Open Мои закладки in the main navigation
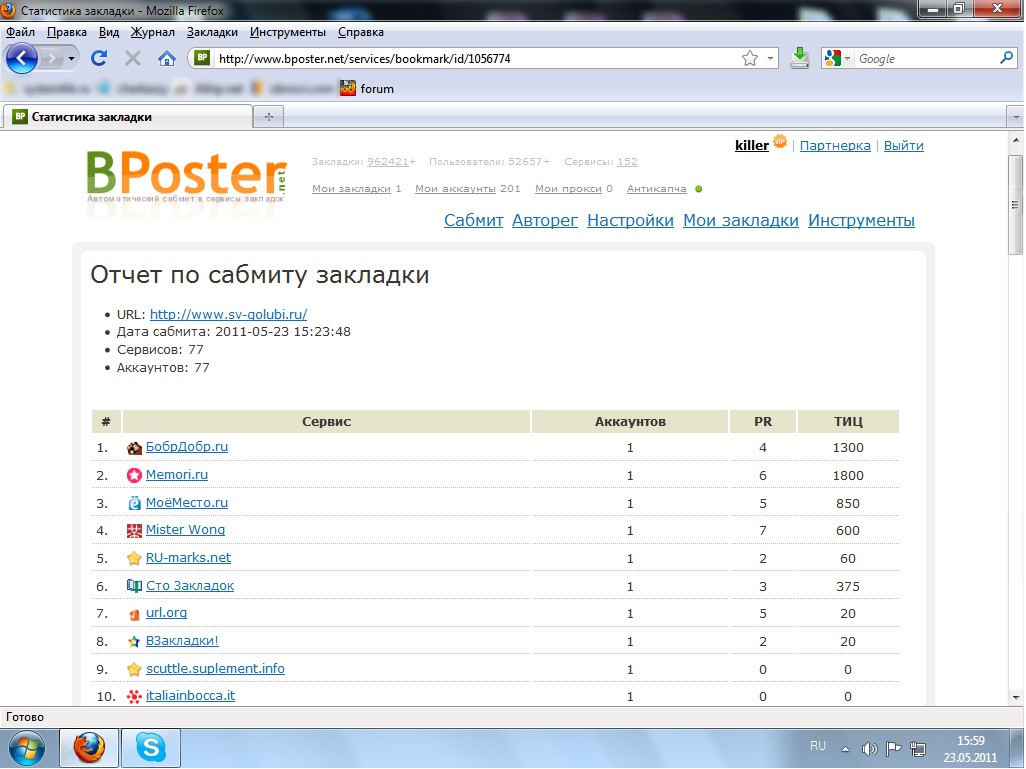This screenshot has height=769, width=1026. [x=741, y=221]
